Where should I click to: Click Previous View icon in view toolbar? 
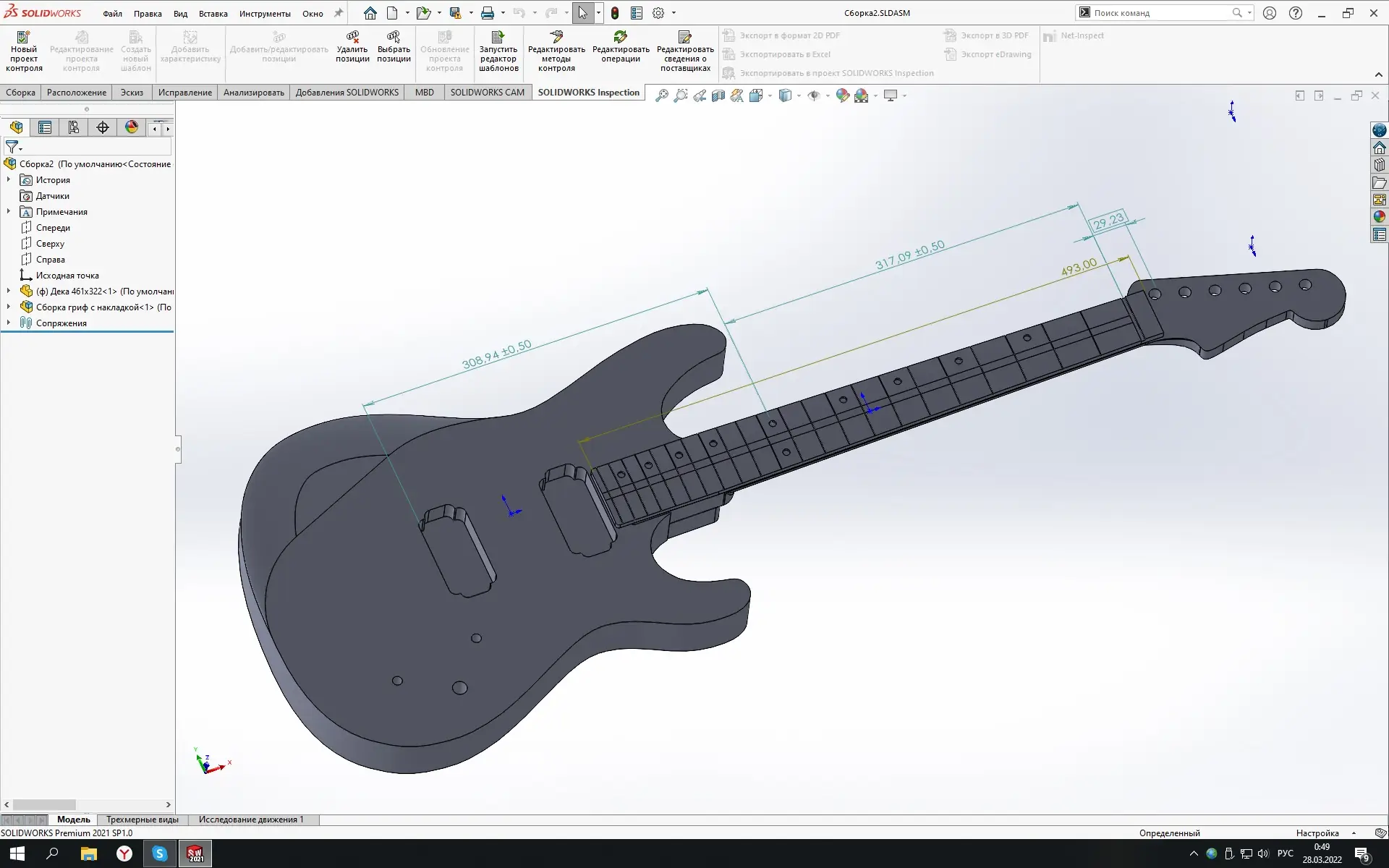point(700,95)
